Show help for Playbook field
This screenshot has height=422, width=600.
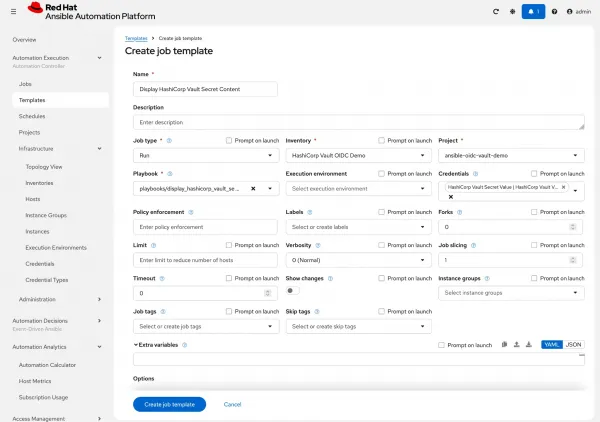[170, 174]
